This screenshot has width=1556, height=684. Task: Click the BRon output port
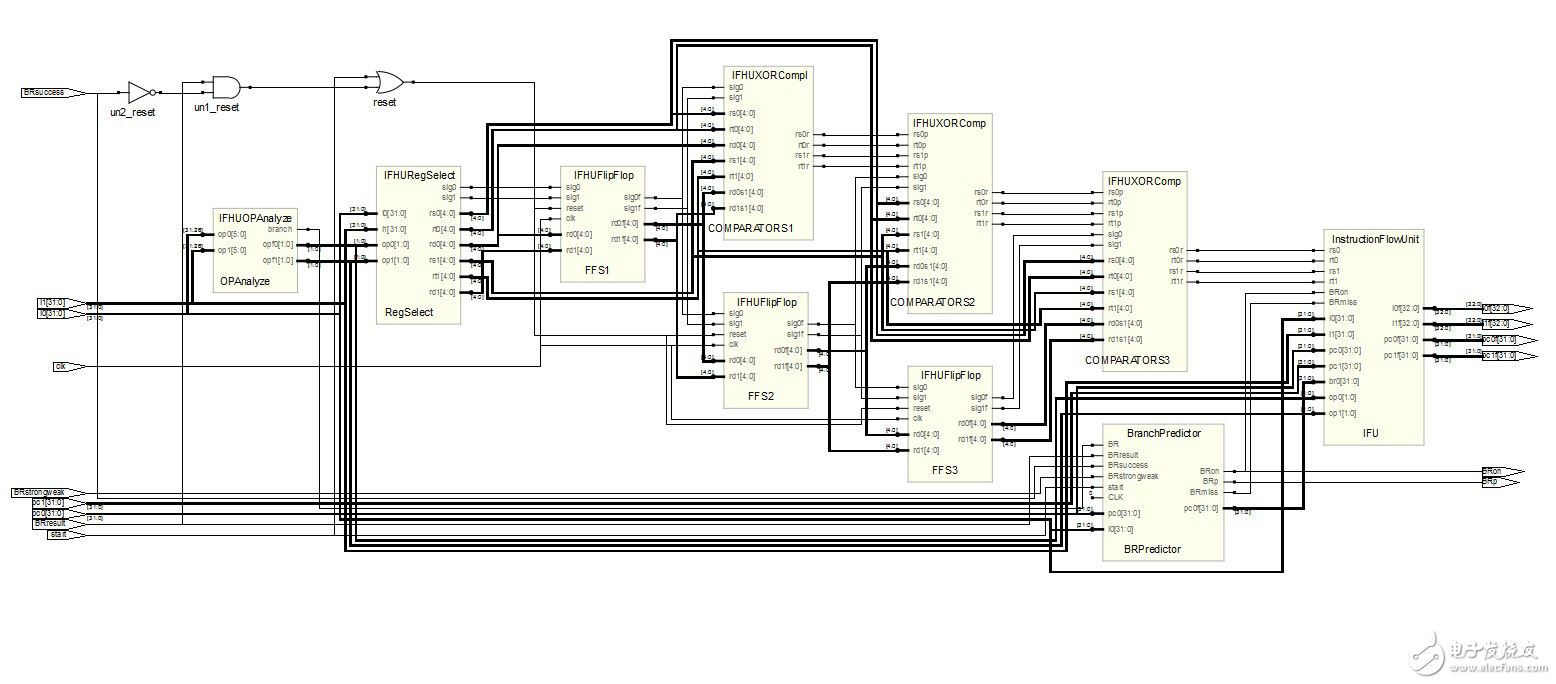click(1492, 470)
